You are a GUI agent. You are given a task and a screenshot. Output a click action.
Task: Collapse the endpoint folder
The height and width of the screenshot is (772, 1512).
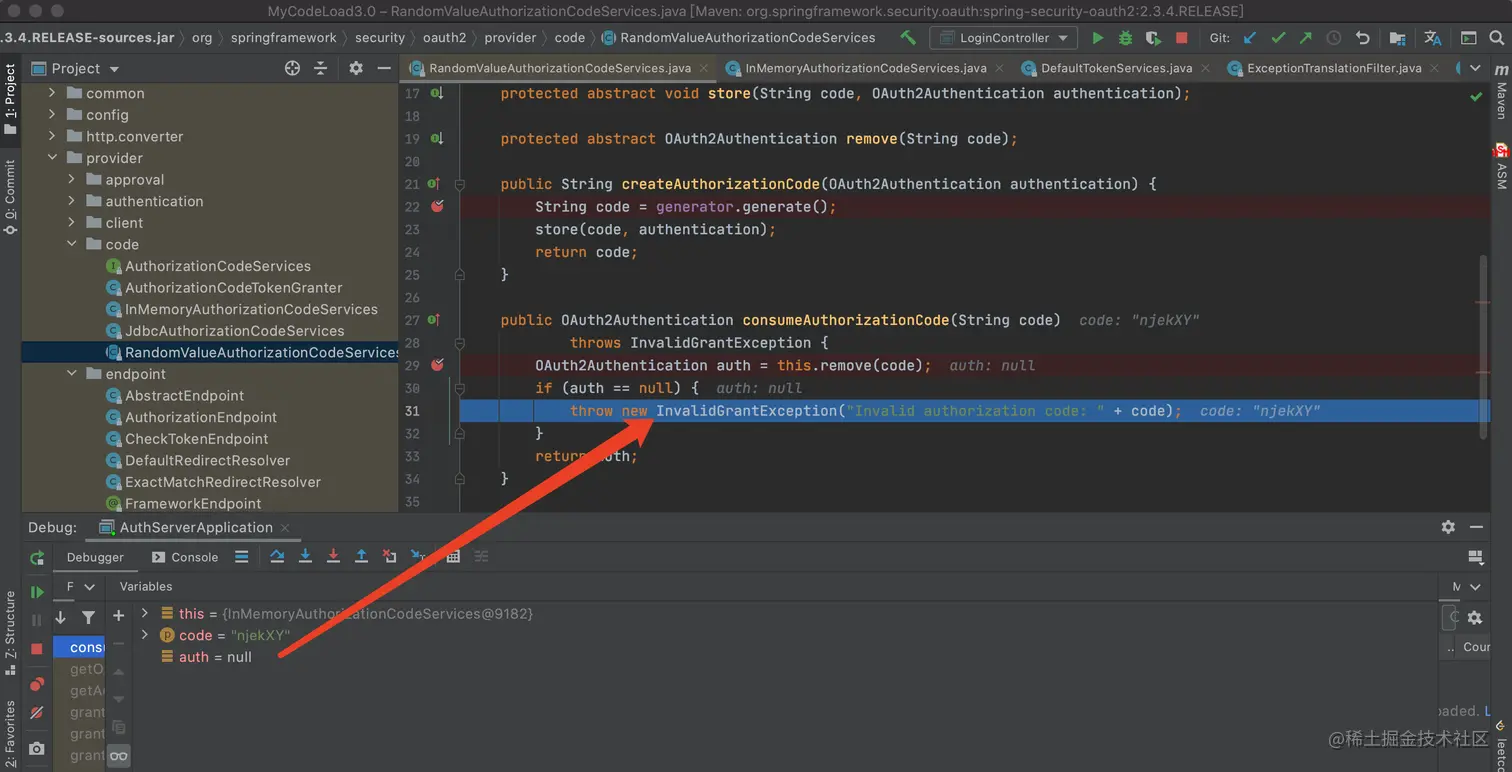[x=71, y=374]
